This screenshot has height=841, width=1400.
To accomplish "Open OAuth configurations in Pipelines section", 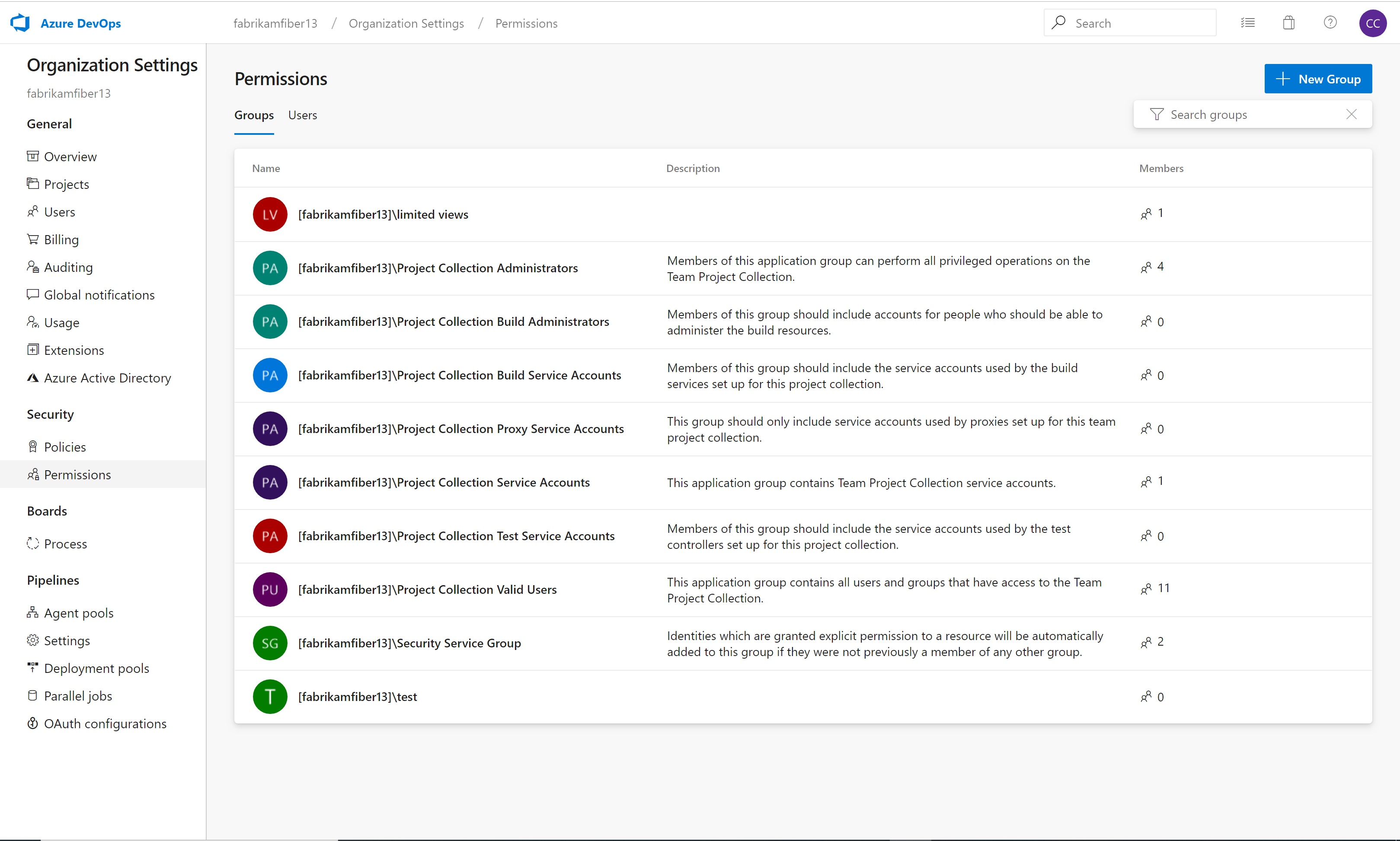I will click(x=104, y=723).
